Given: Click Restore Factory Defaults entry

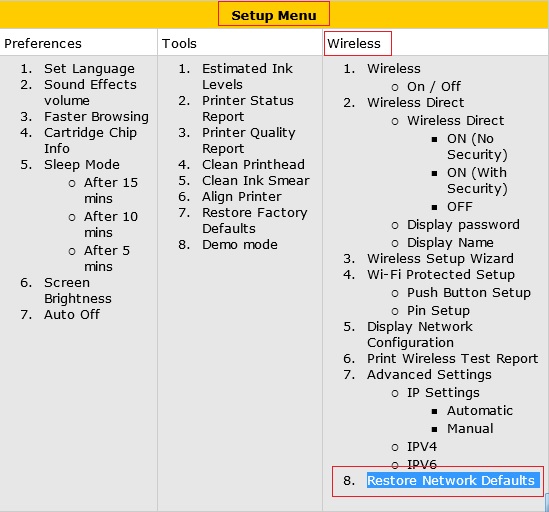Looking at the screenshot, I should click(255, 221).
